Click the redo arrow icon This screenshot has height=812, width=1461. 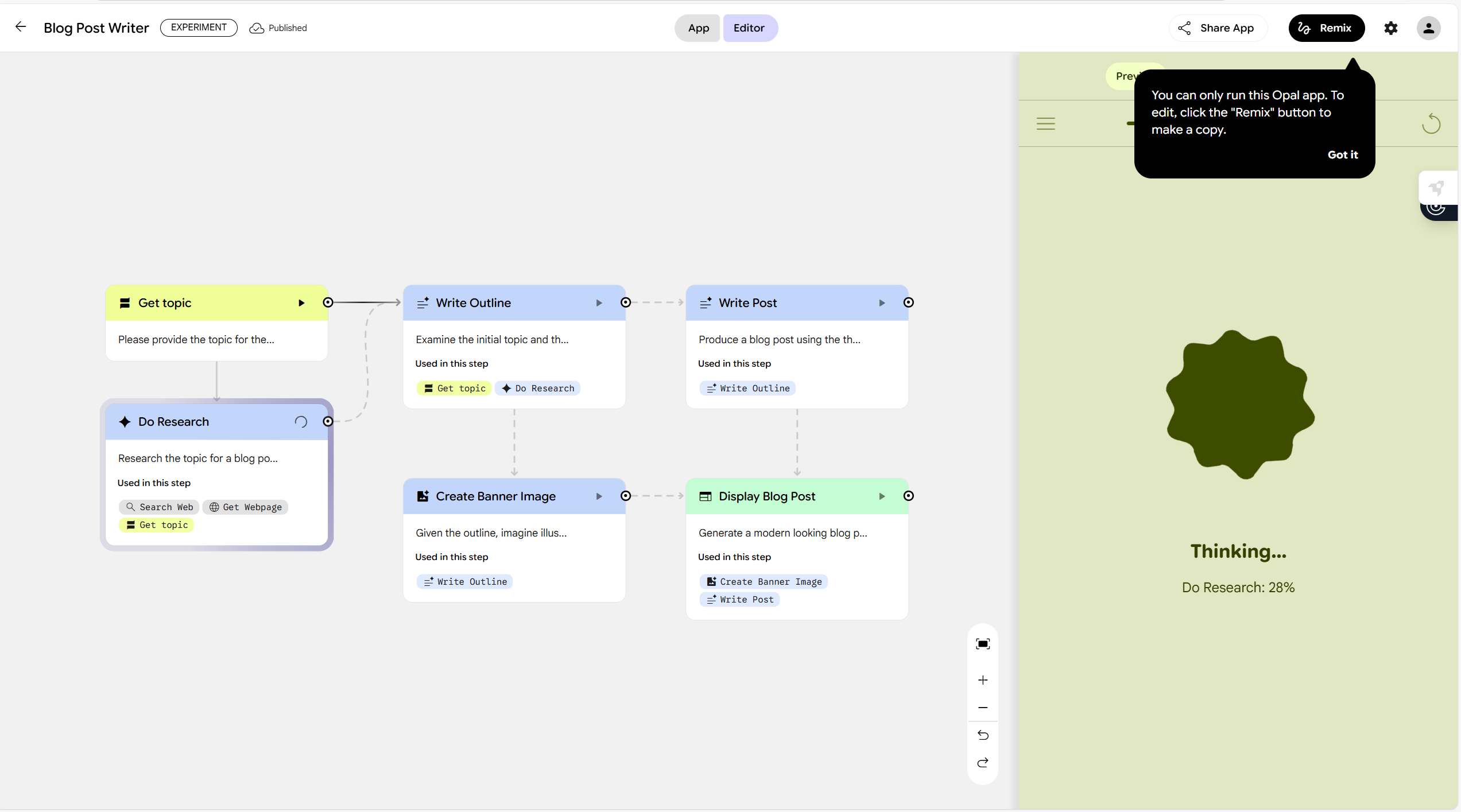point(983,763)
